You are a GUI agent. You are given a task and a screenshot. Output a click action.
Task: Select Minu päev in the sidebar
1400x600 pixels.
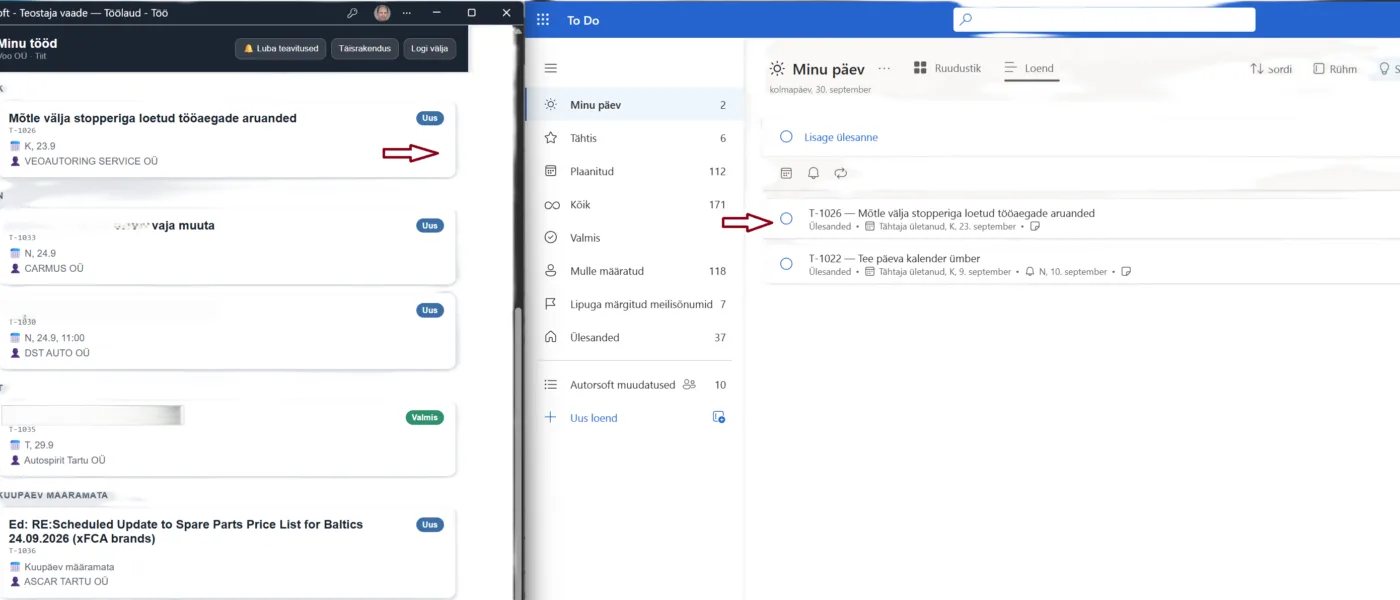tap(634, 105)
